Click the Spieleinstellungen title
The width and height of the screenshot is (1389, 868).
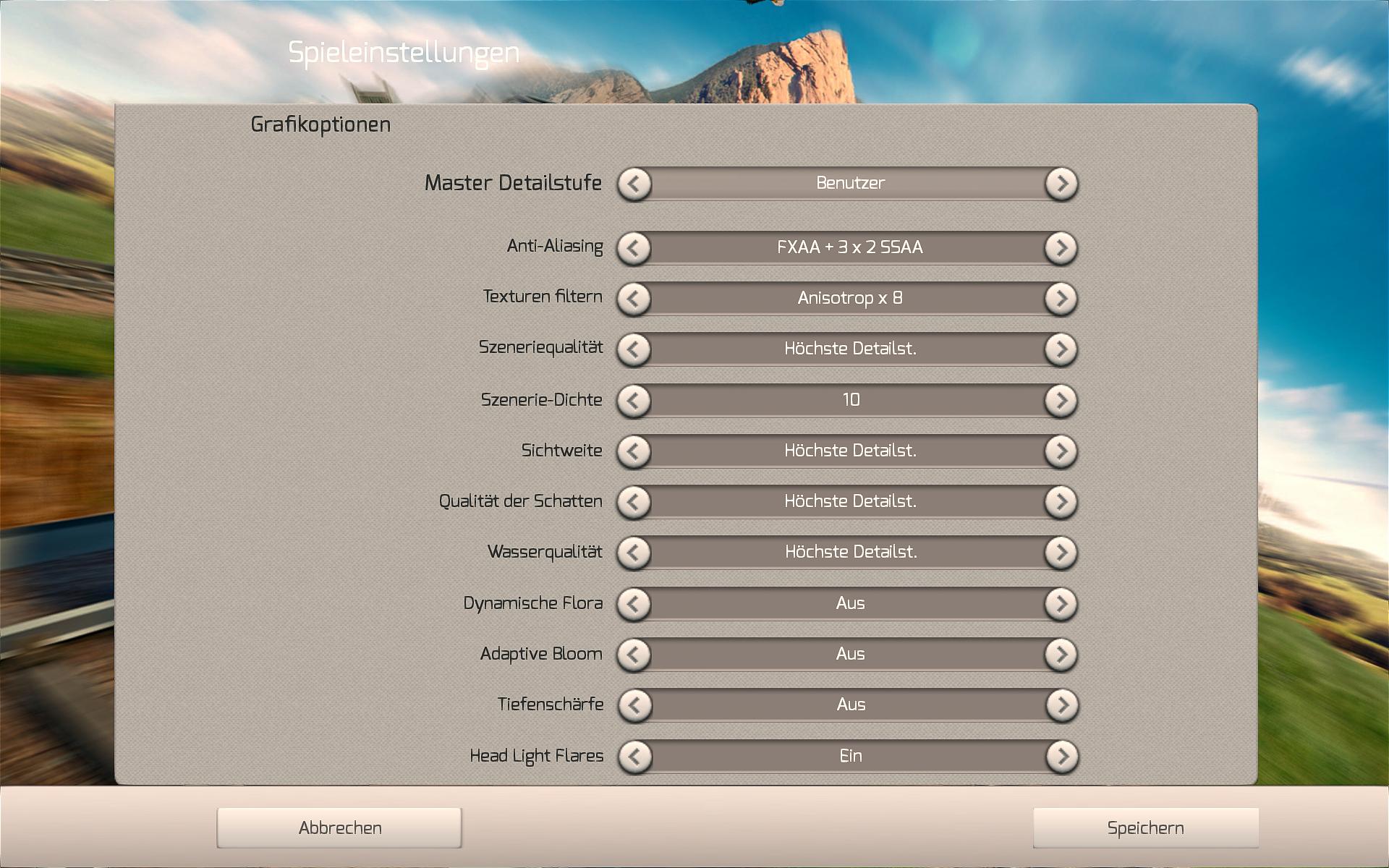(404, 53)
